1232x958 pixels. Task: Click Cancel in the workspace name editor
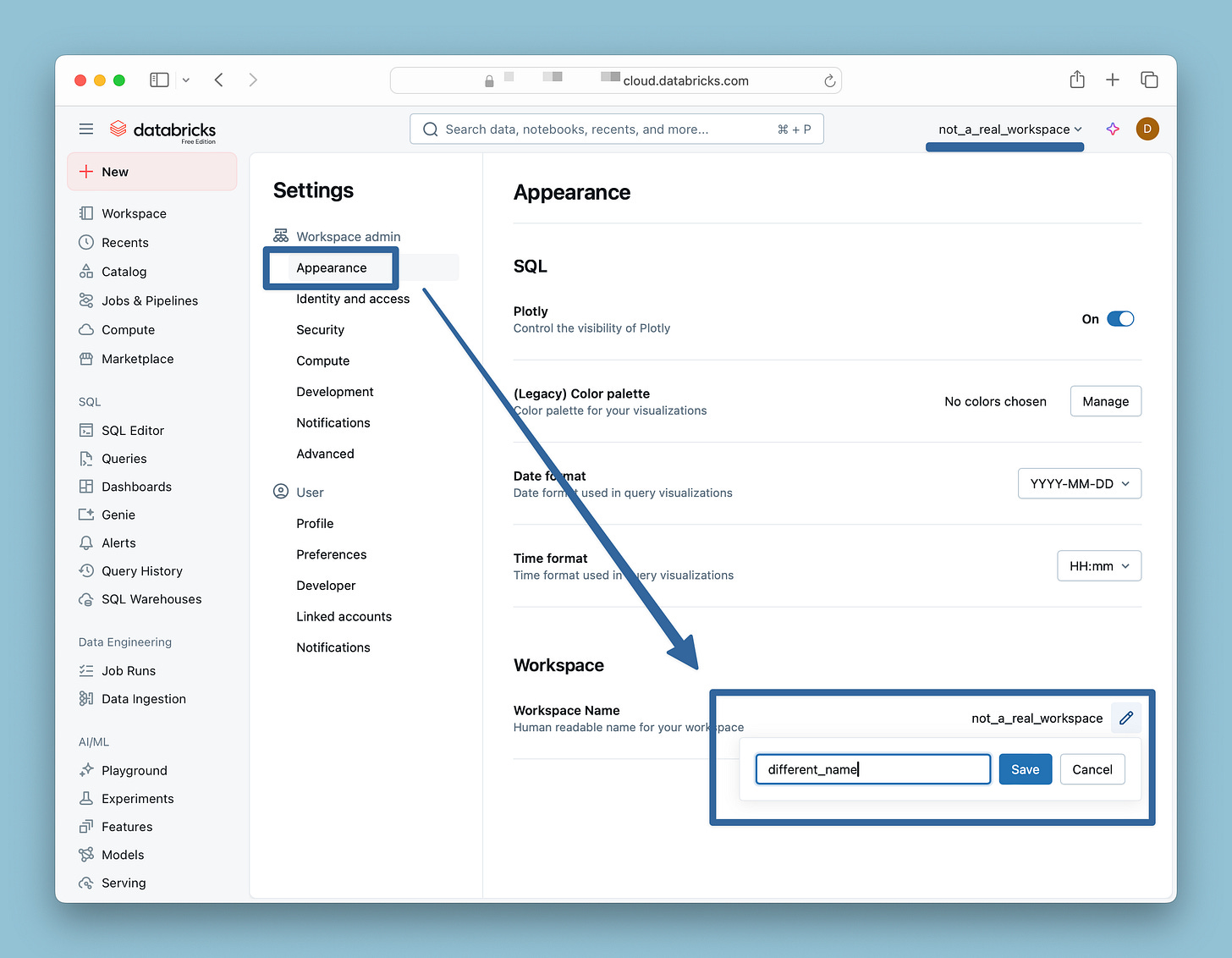point(1092,769)
